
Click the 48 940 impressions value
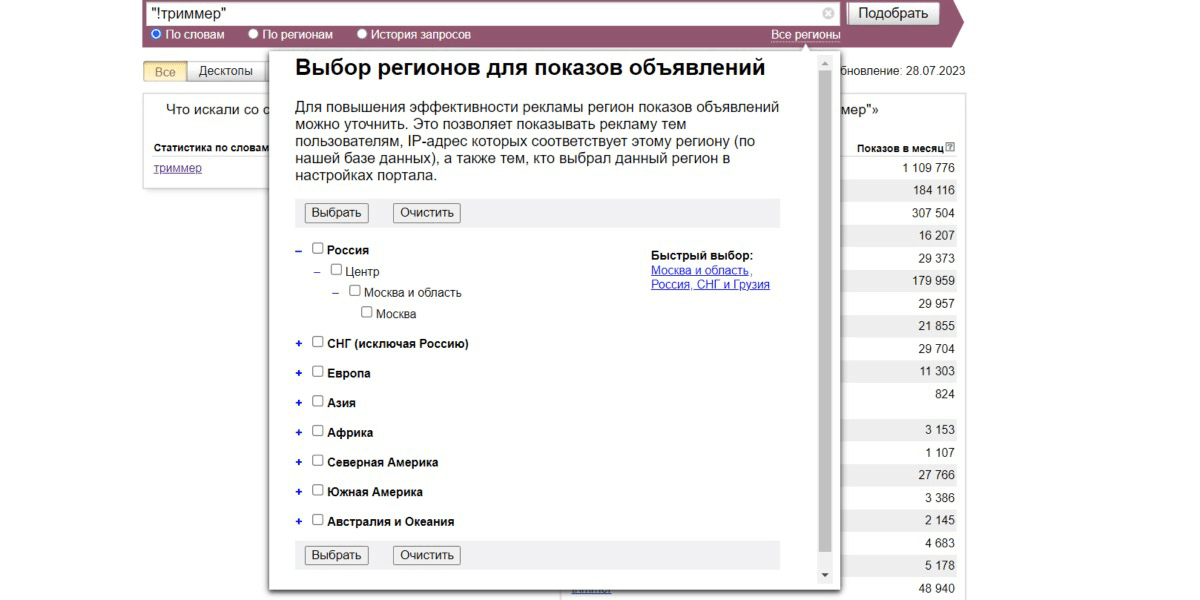pyautogui.click(x=937, y=589)
